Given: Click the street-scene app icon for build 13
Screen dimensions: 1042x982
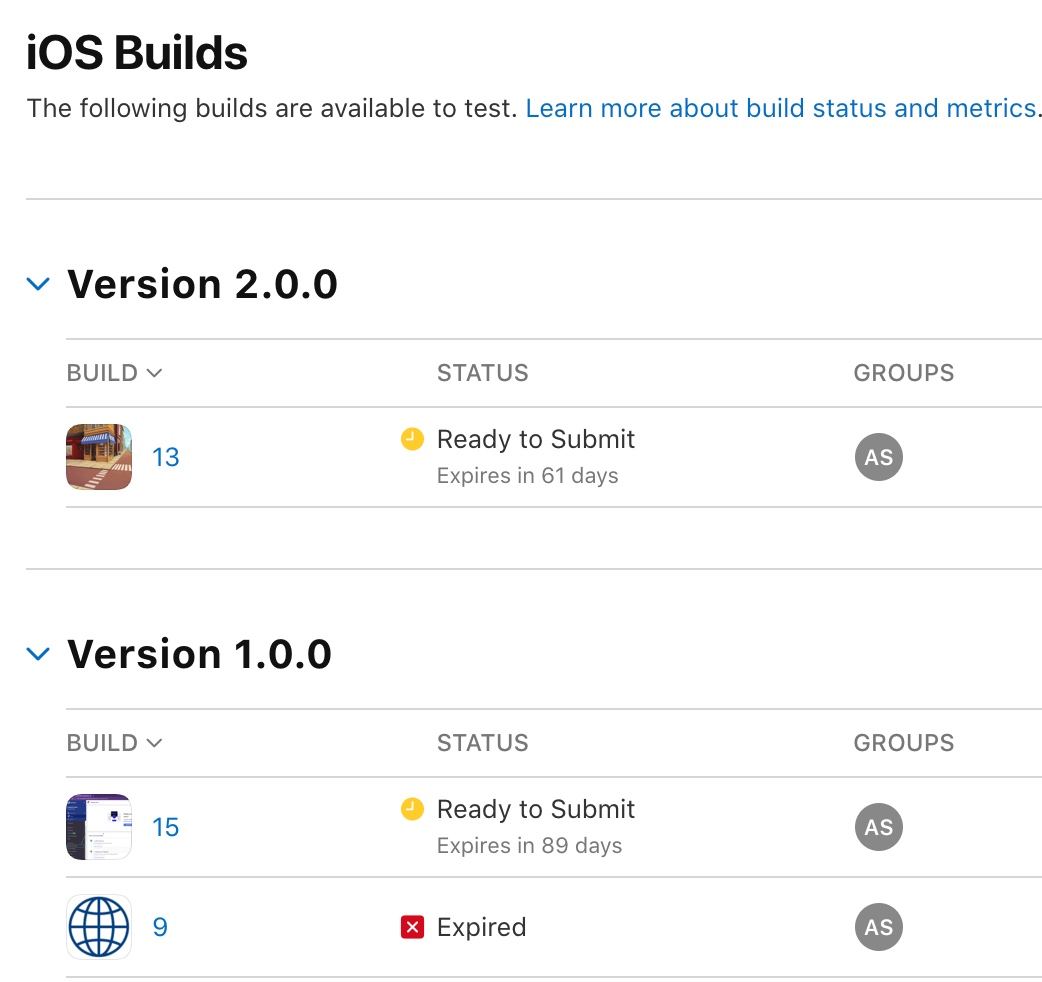Looking at the screenshot, I should tap(99, 457).
